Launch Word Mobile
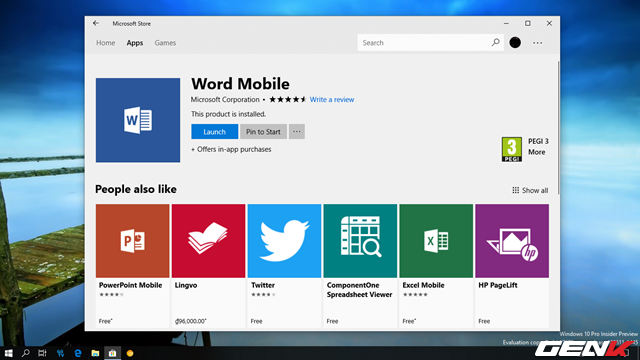The image size is (640, 360). pos(214,131)
